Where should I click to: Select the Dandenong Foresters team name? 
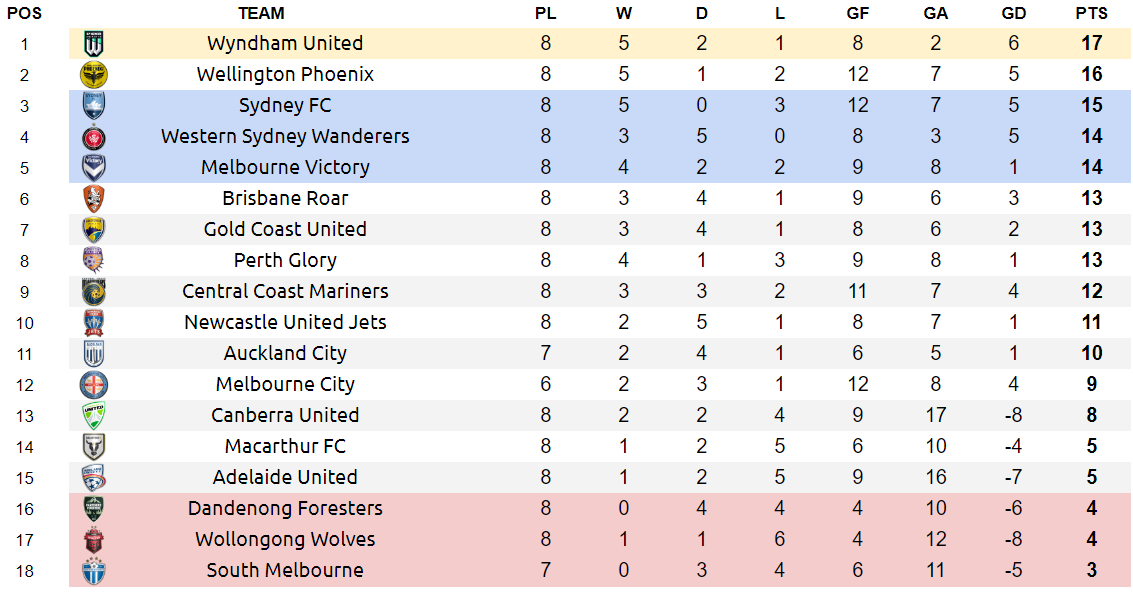tap(285, 508)
